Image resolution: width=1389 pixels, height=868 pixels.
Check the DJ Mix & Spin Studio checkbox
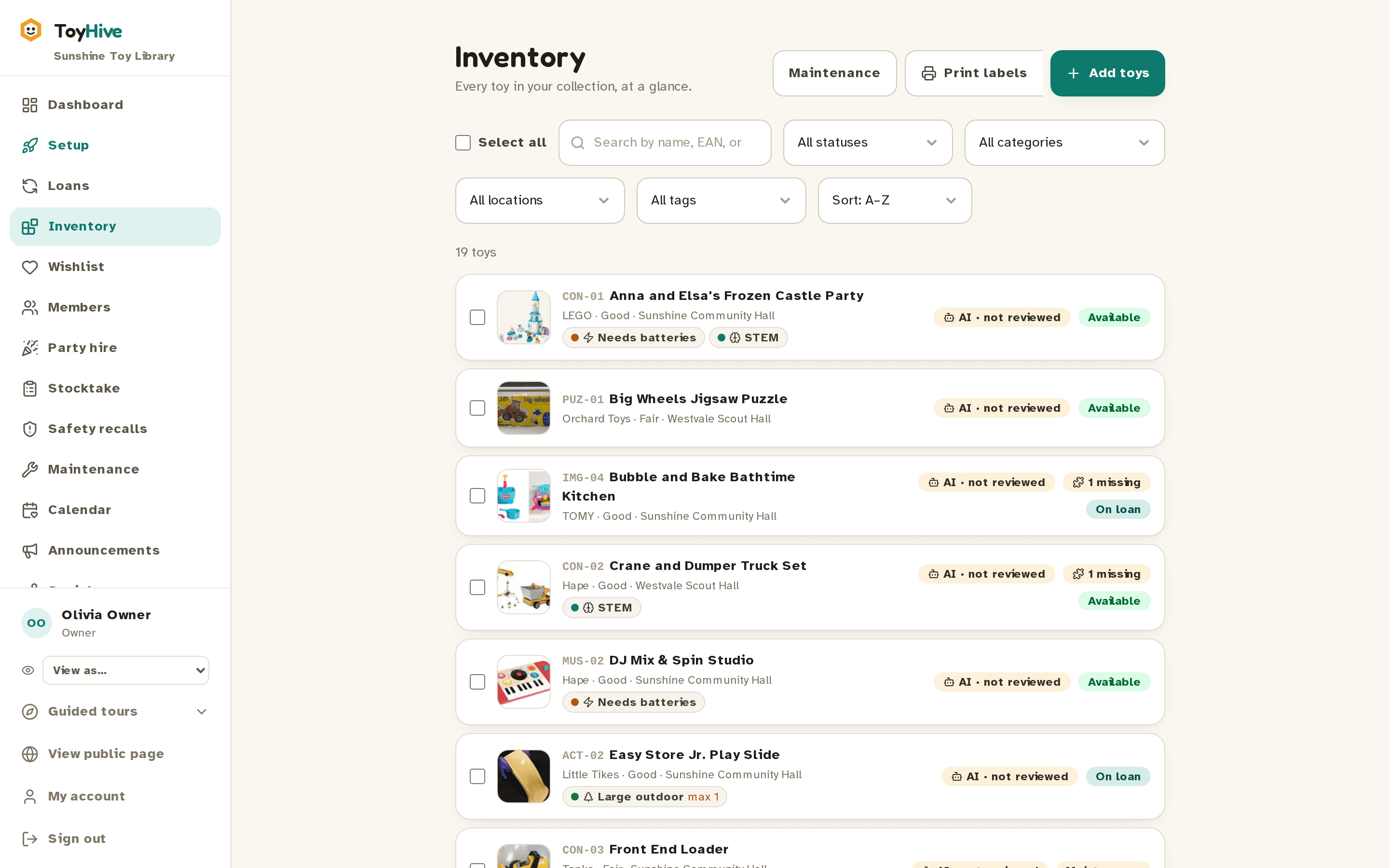[x=477, y=682]
